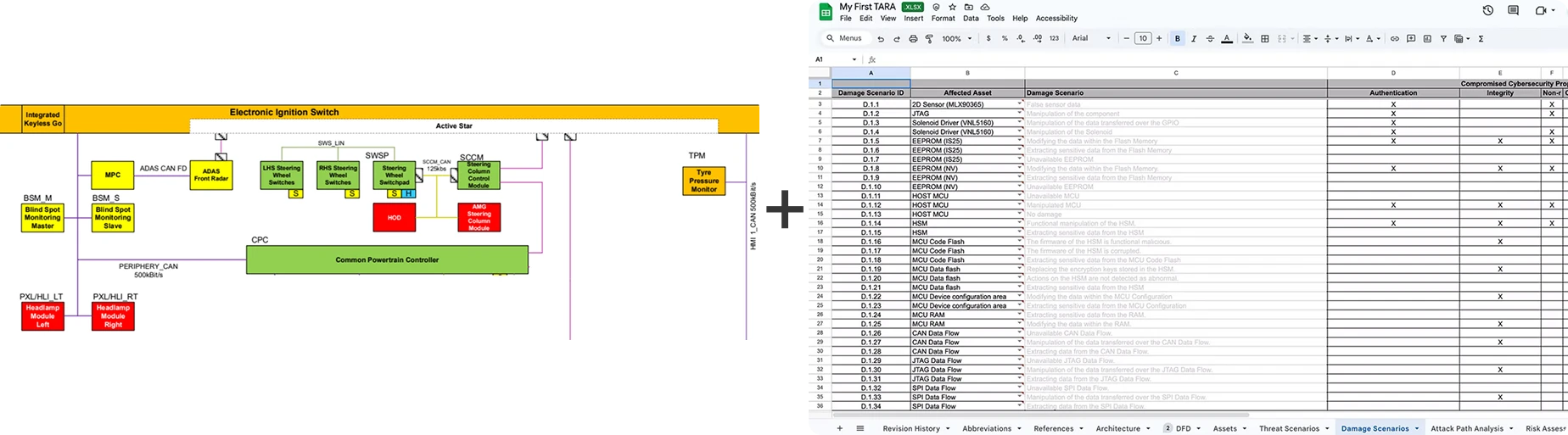The height and width of the screenshot is (435, 1568).
Task: Decrease font size with minus button
Action: tap(1126, 38)
